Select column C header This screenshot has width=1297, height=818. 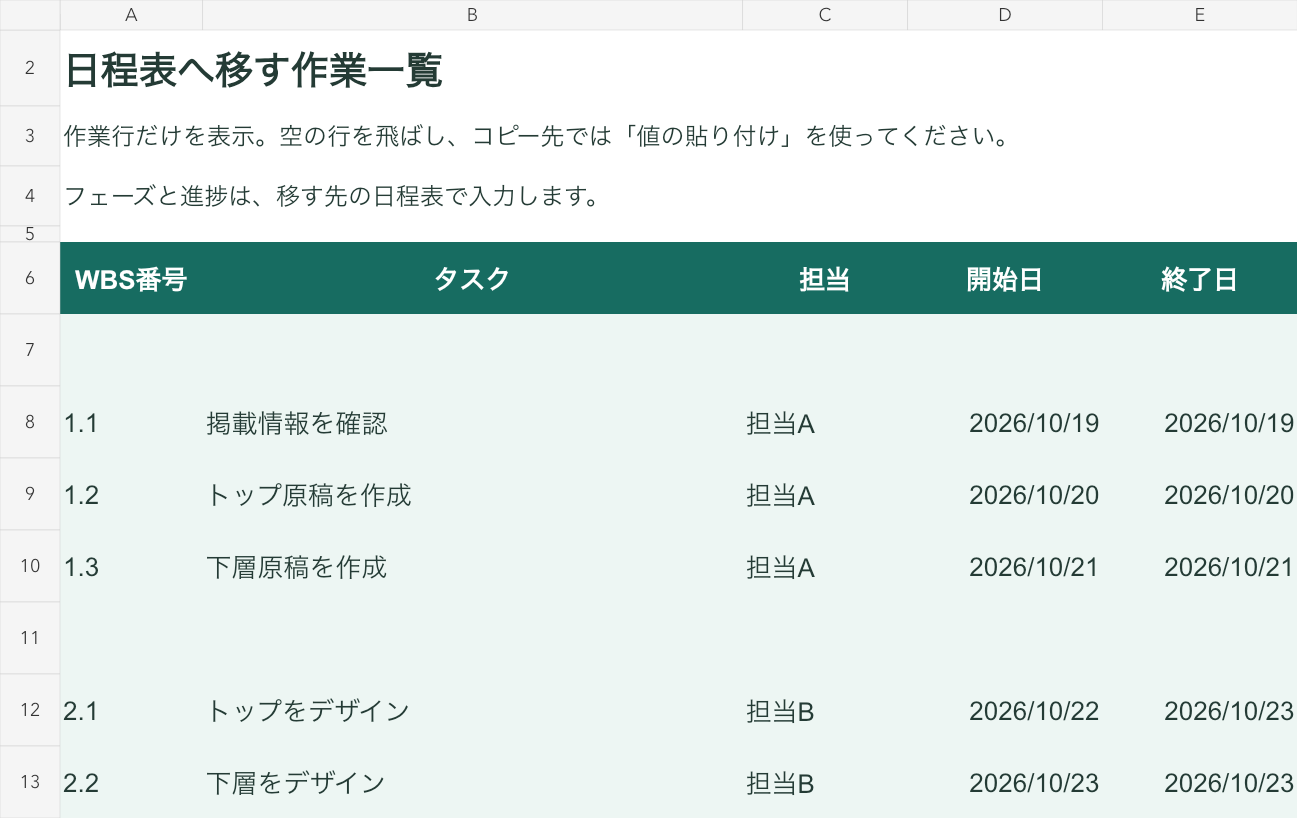tap(825, 15)
